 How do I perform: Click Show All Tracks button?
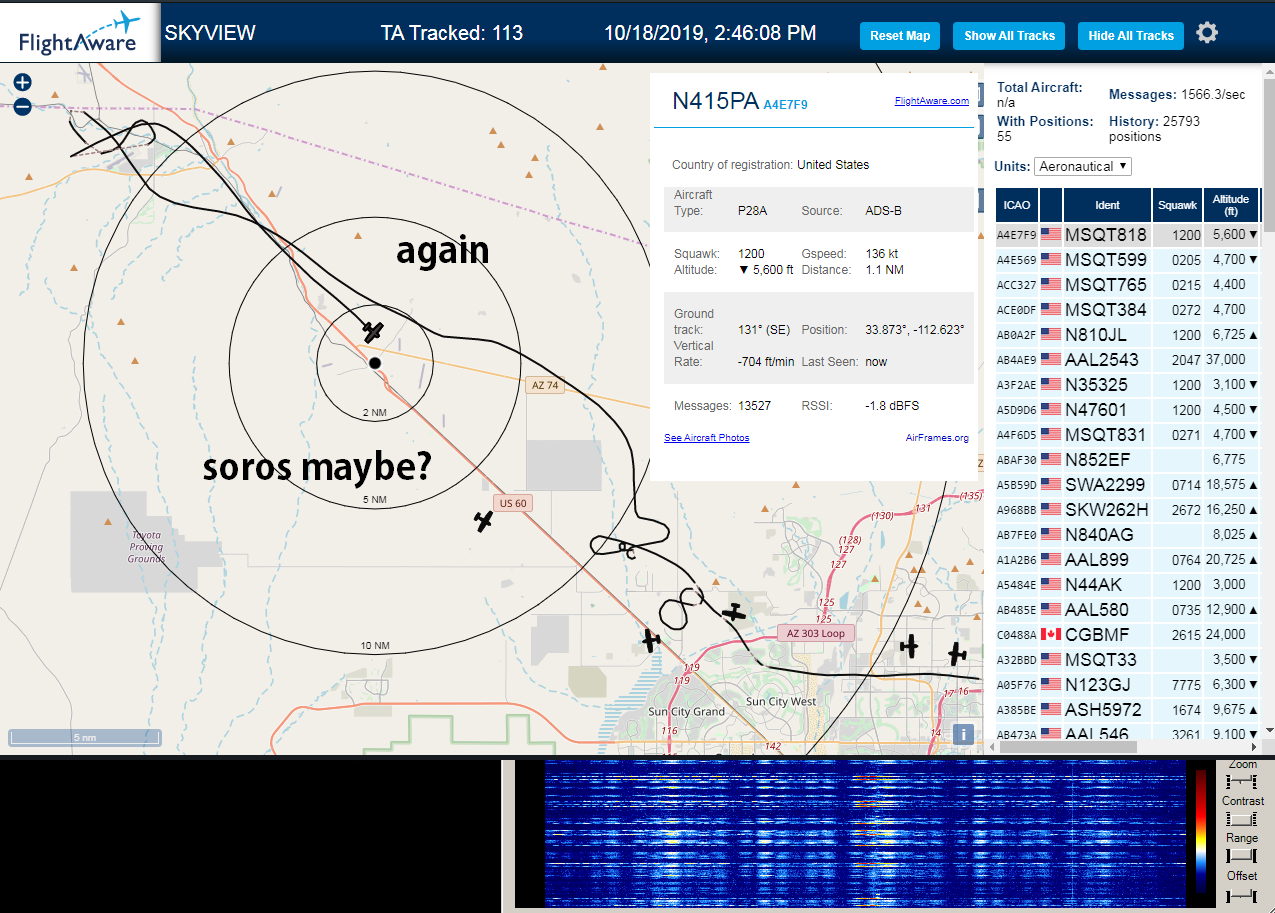pyautogui.click(x=1009, y=36)
